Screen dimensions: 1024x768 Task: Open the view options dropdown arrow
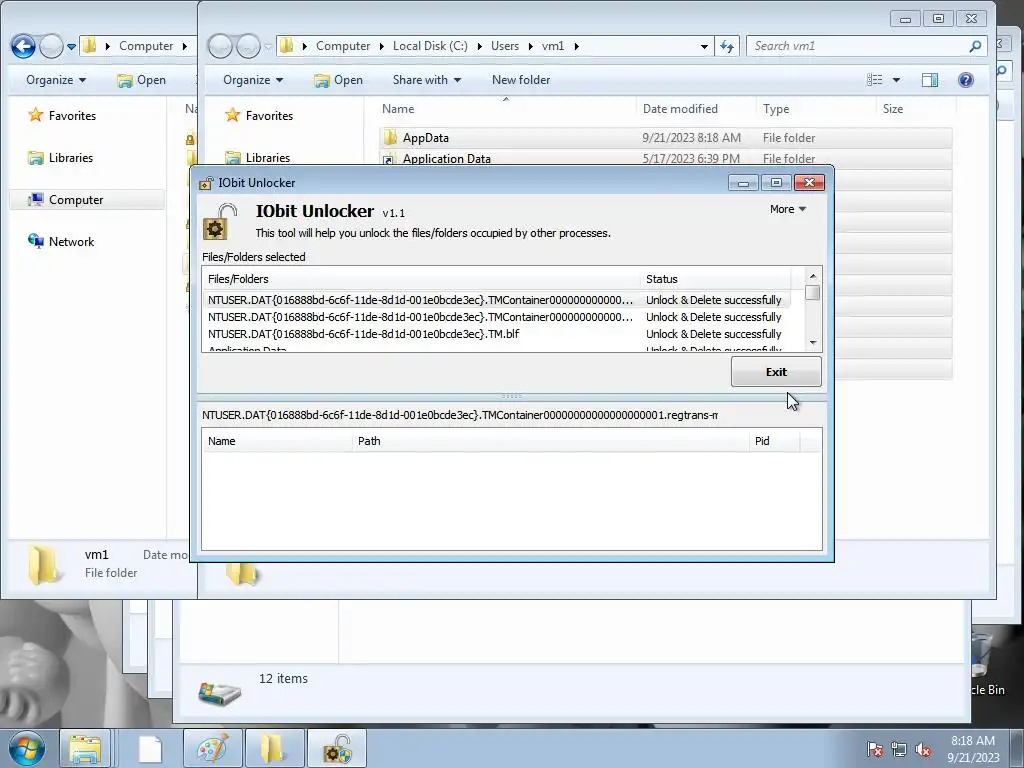click(896, 80)
